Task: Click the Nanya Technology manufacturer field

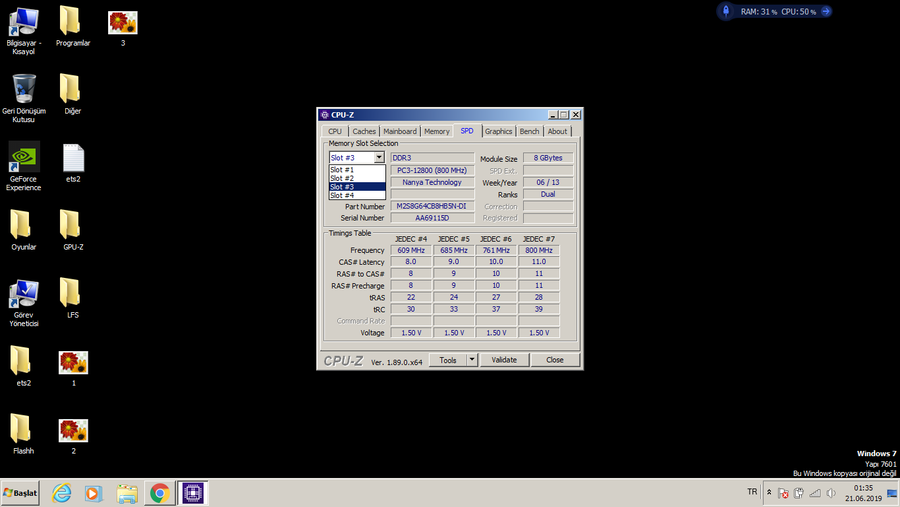Action: tap(432, 182)
